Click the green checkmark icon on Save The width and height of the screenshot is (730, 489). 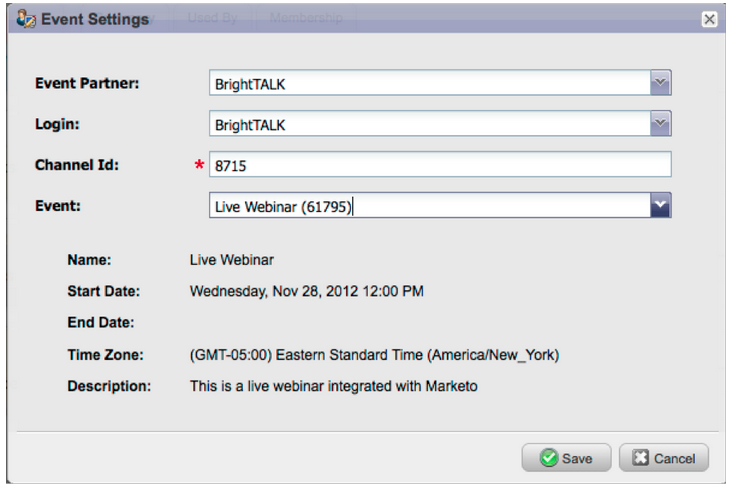coord(549,458)
